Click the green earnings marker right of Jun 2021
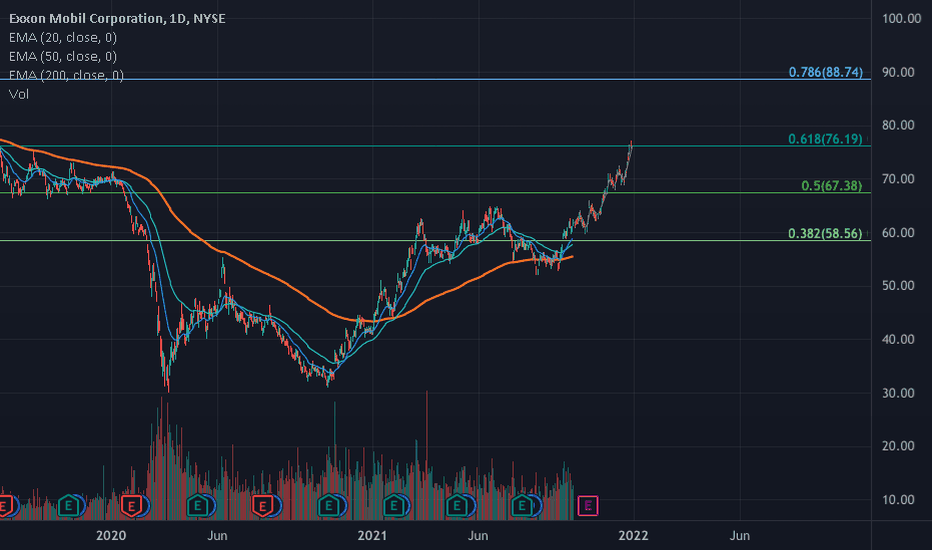 (522, 506)
